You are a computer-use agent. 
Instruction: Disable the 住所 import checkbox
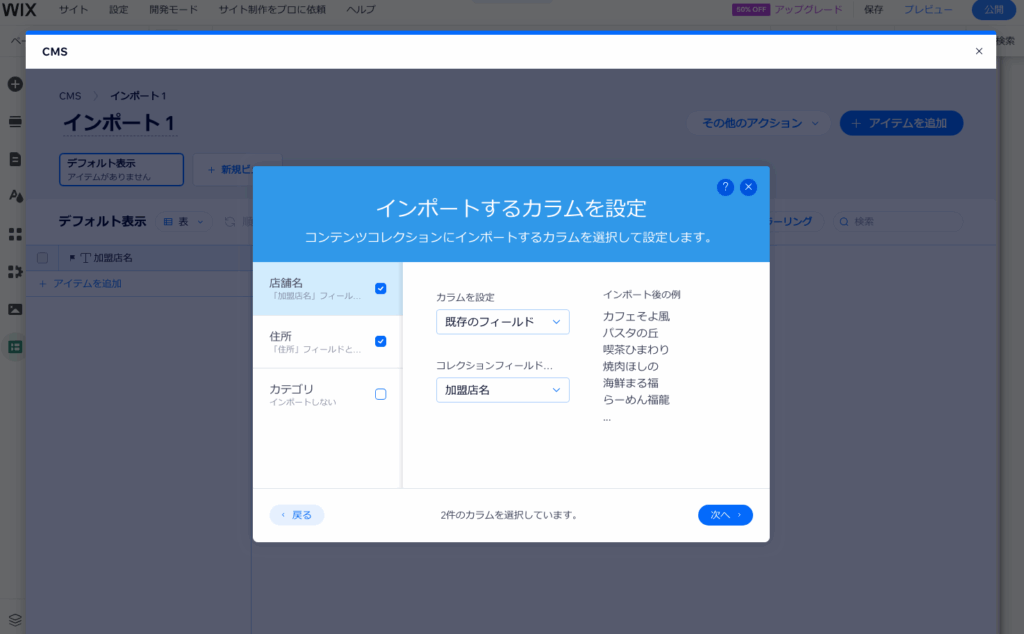point(380,340)
